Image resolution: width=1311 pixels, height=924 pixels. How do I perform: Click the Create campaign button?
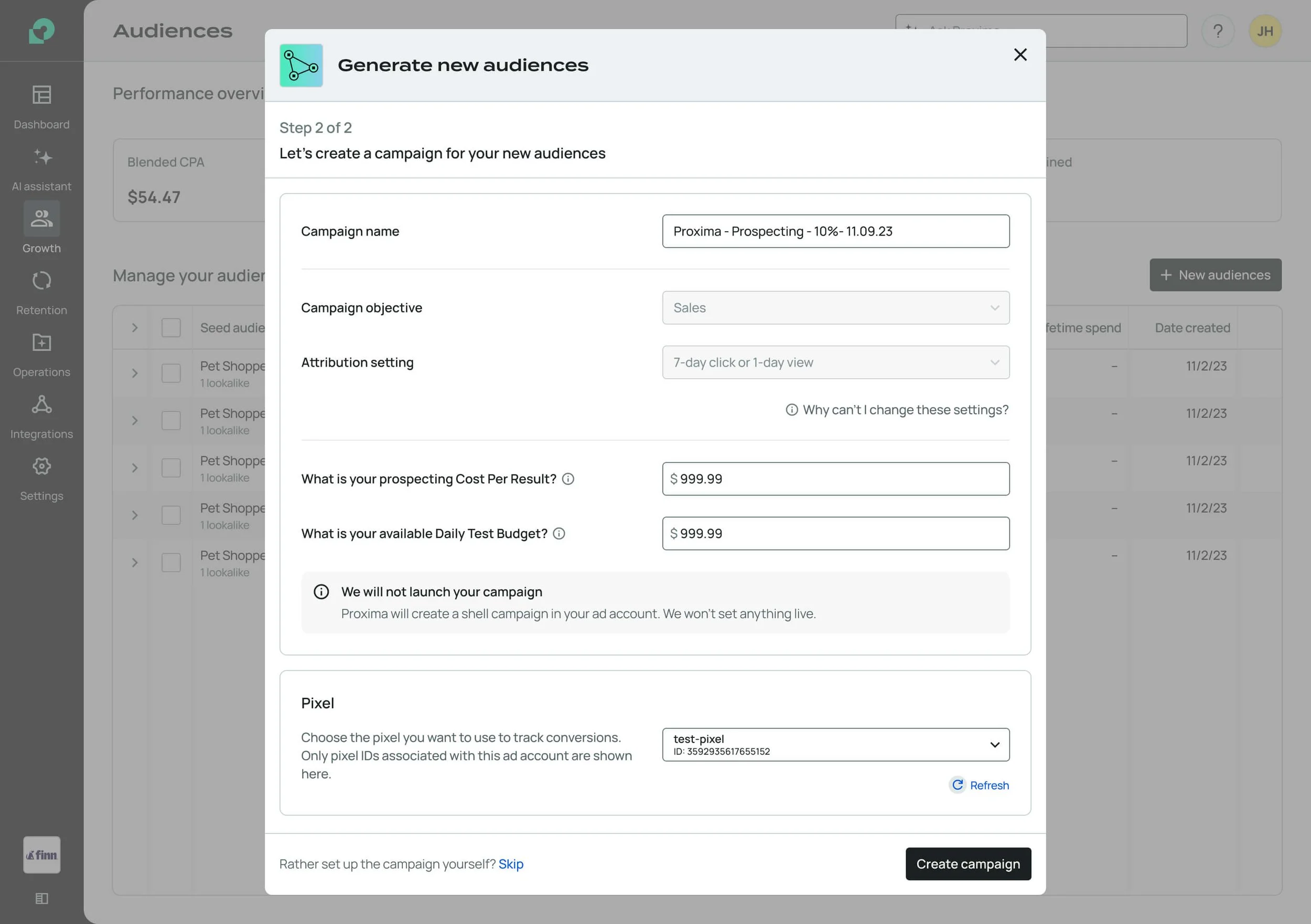coord(968,864)
